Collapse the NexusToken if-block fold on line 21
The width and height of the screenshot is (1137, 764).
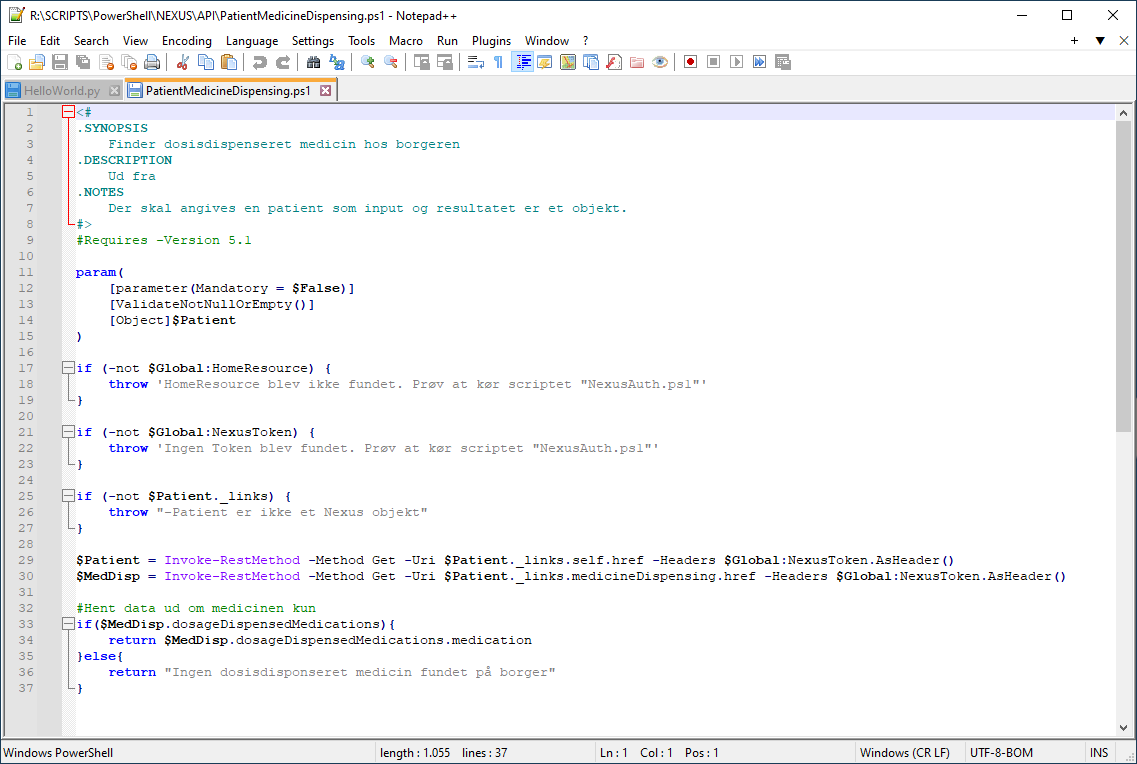tap(68, 431)
